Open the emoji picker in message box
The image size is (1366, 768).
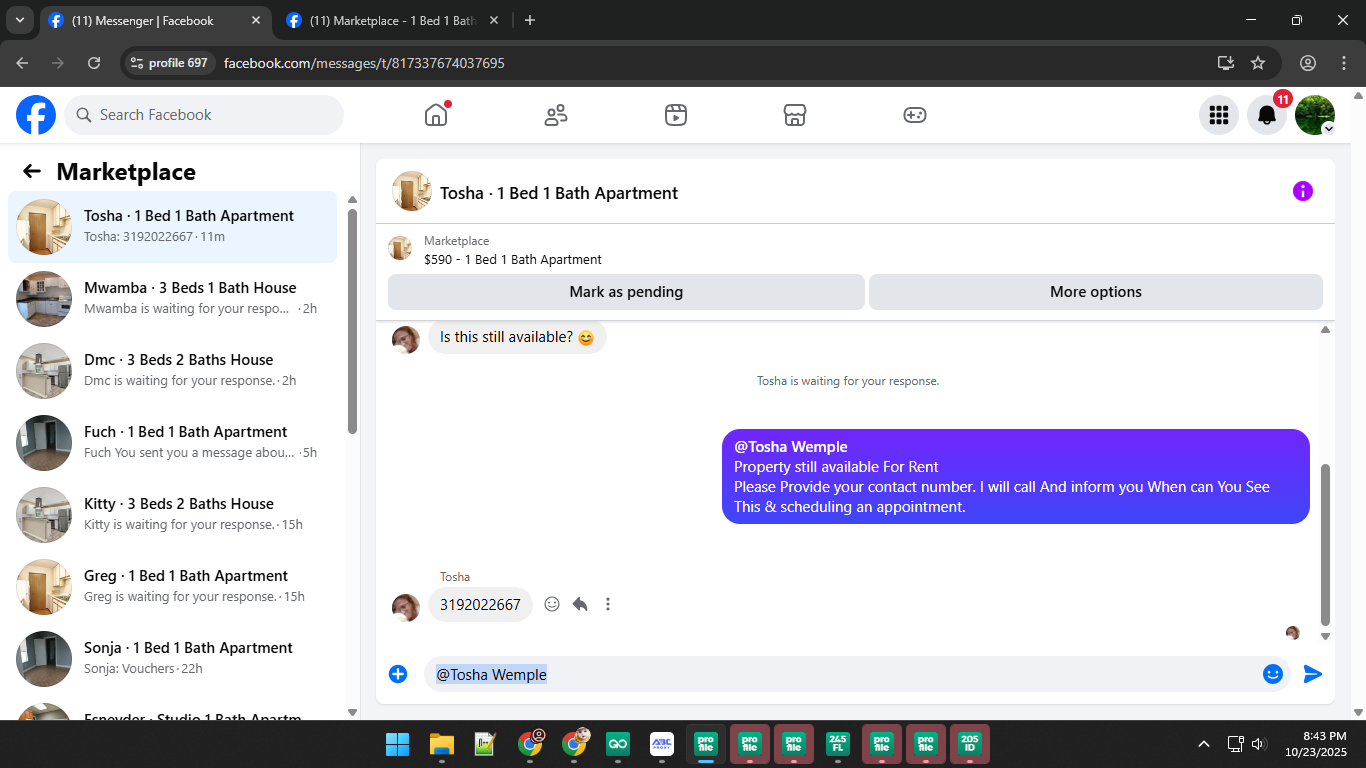(1273, 674)
